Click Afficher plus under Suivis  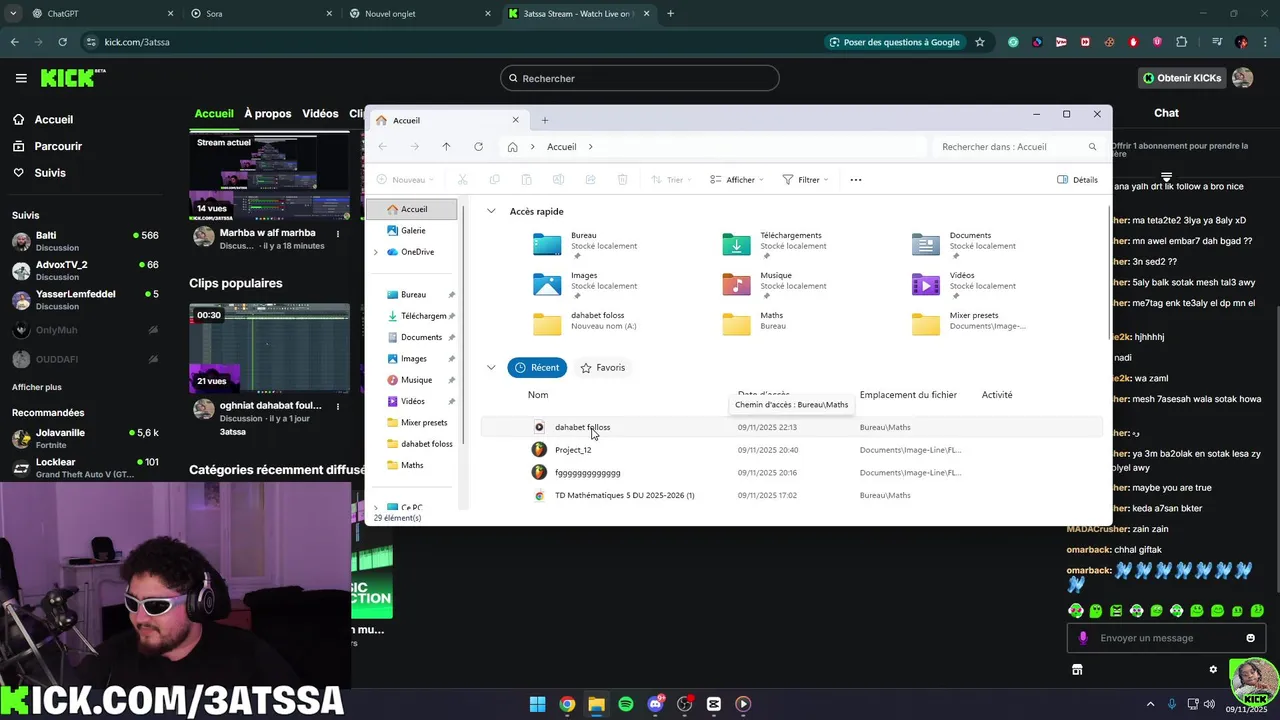pos(37,387)
